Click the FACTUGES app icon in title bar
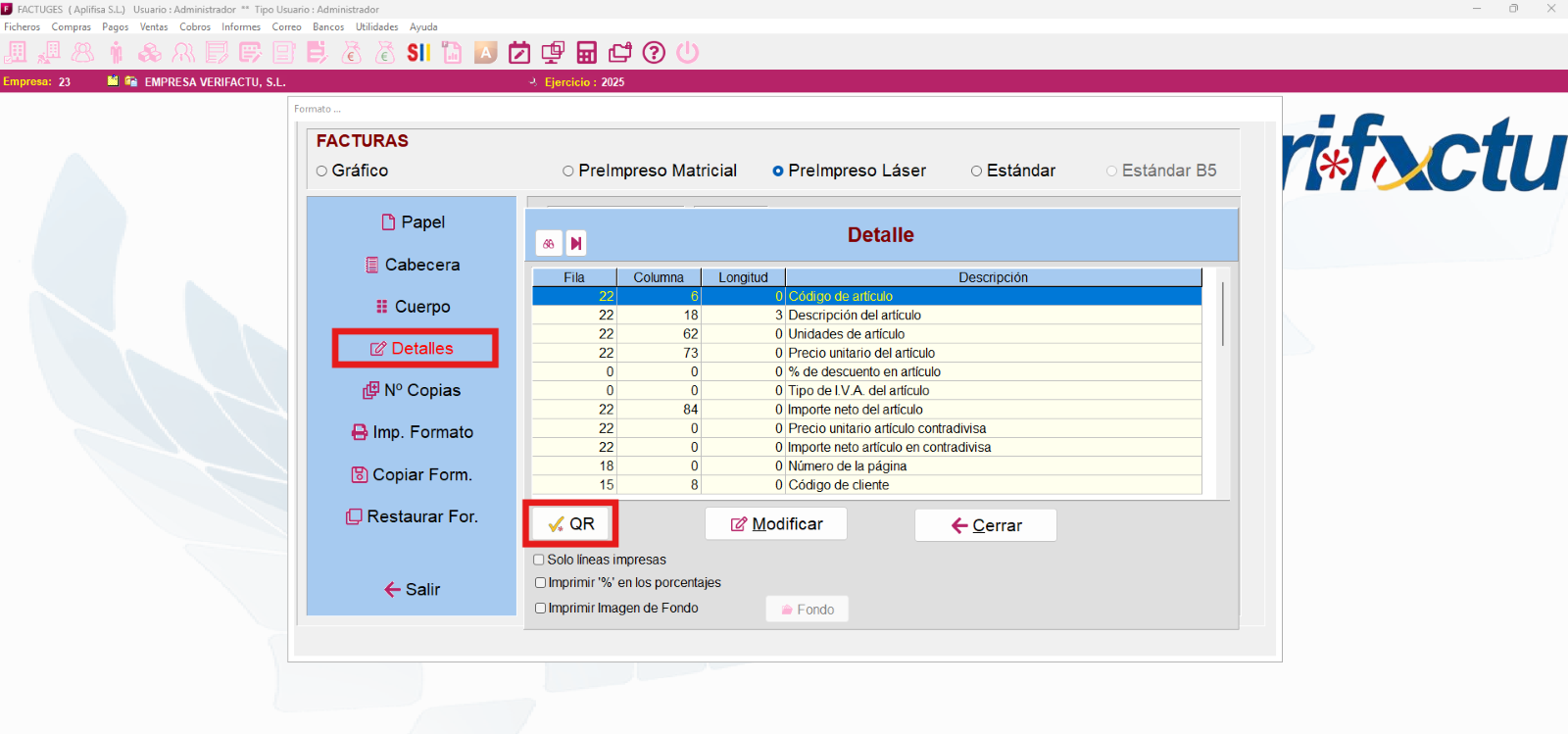The image size is (1568, 734). click(7, 9)
